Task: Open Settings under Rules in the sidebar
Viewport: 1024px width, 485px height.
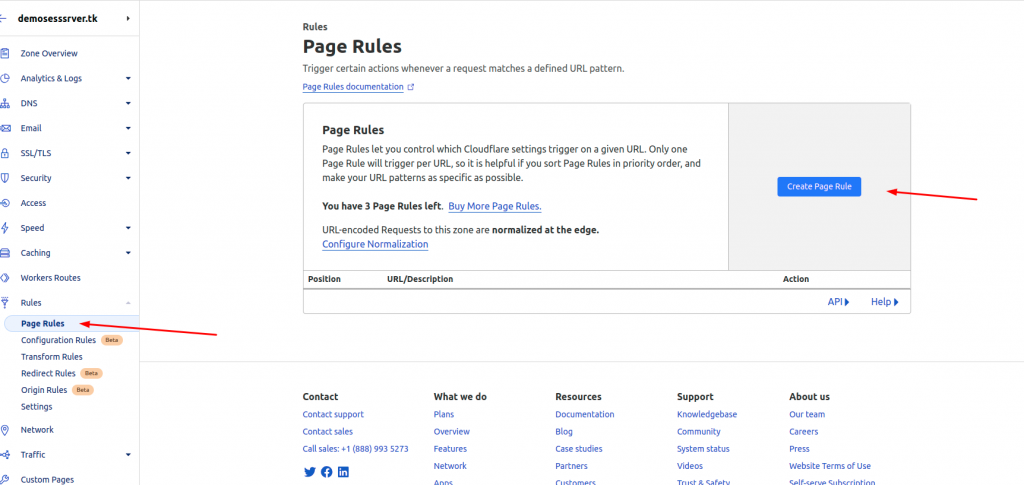Action: [37, 407]
